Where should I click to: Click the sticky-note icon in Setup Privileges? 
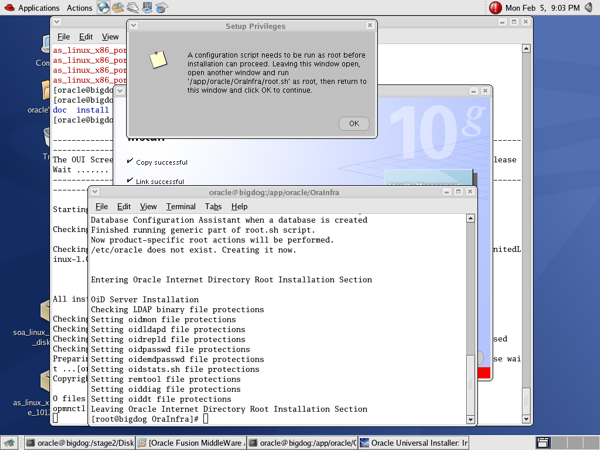[x=158, y=60]
